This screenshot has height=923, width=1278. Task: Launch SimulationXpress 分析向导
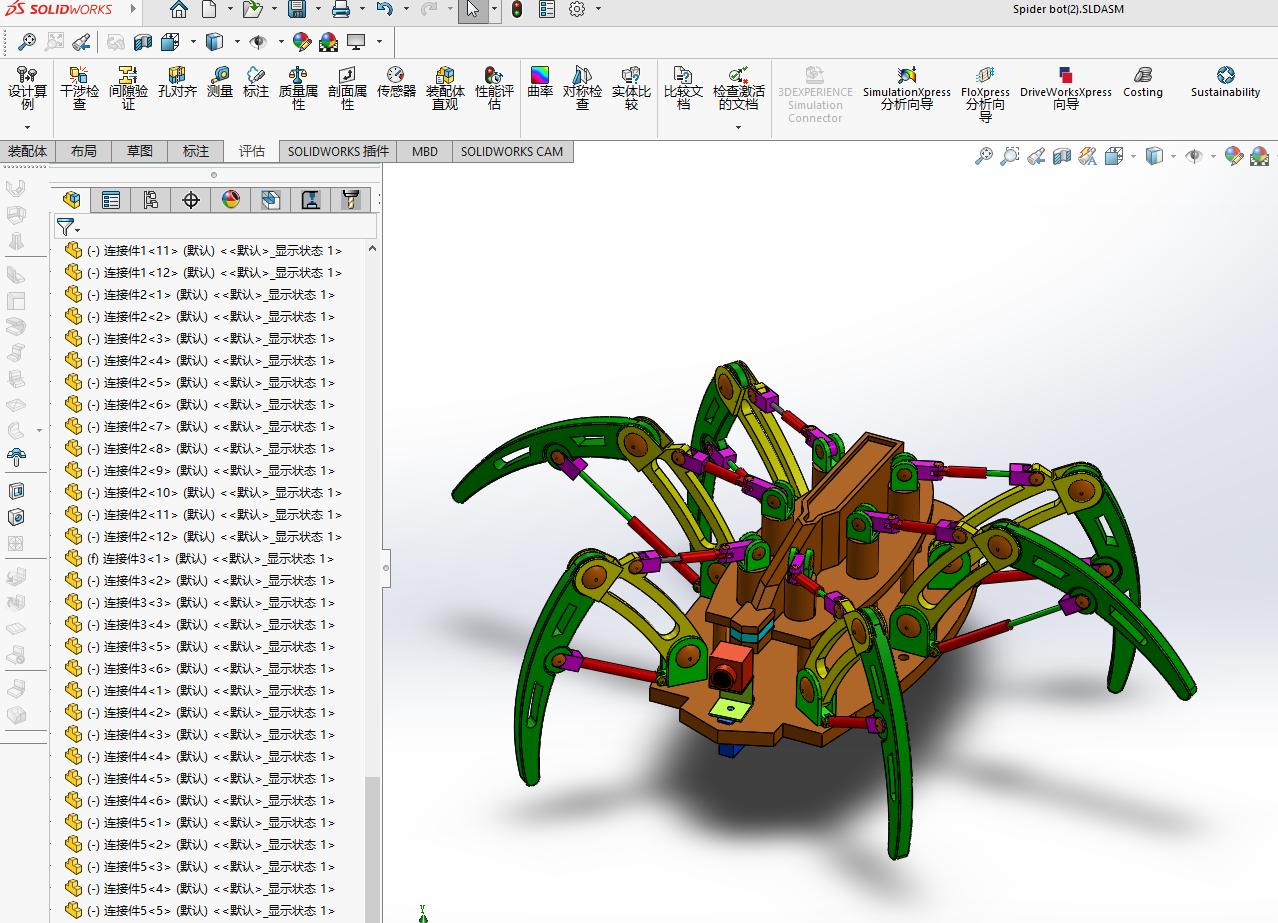click(907, 87)
